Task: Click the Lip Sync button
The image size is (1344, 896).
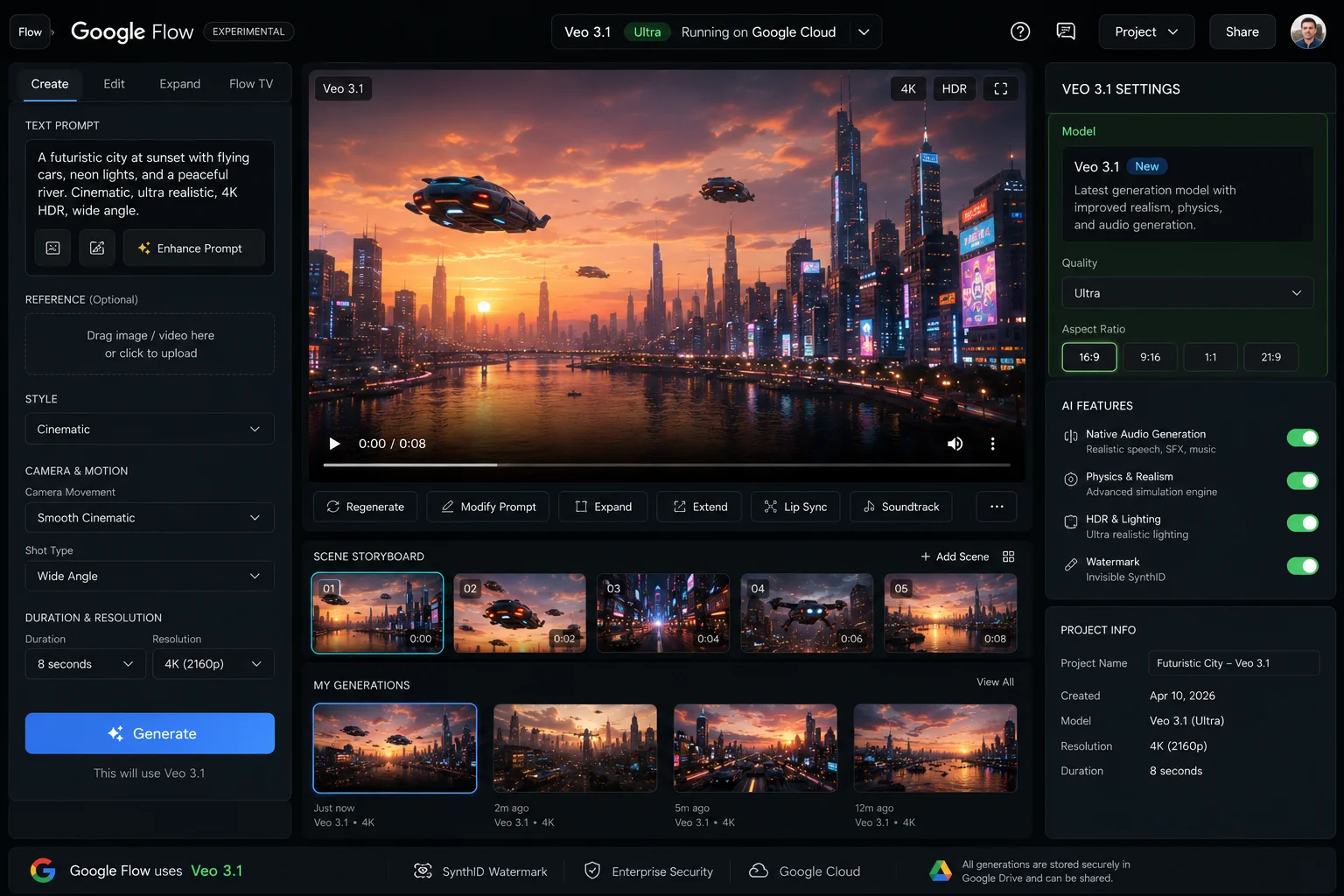Action: point(795,507)
